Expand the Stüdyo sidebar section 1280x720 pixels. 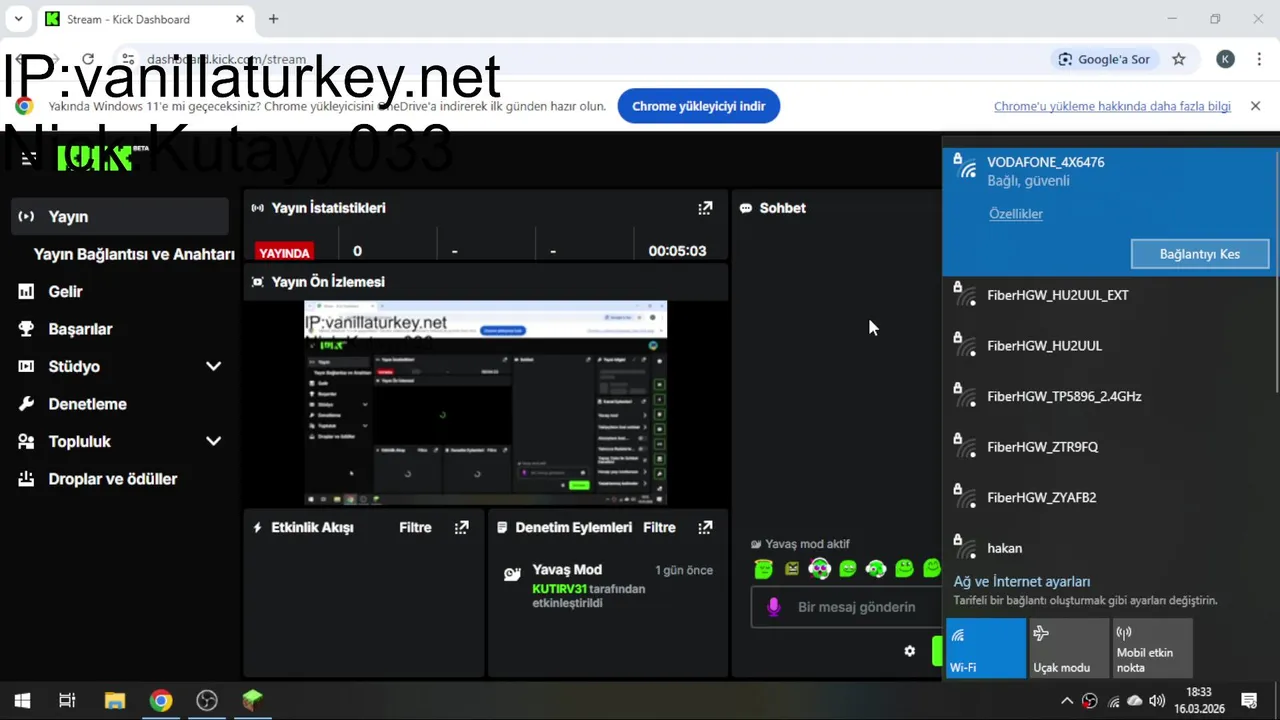[213, 366]
